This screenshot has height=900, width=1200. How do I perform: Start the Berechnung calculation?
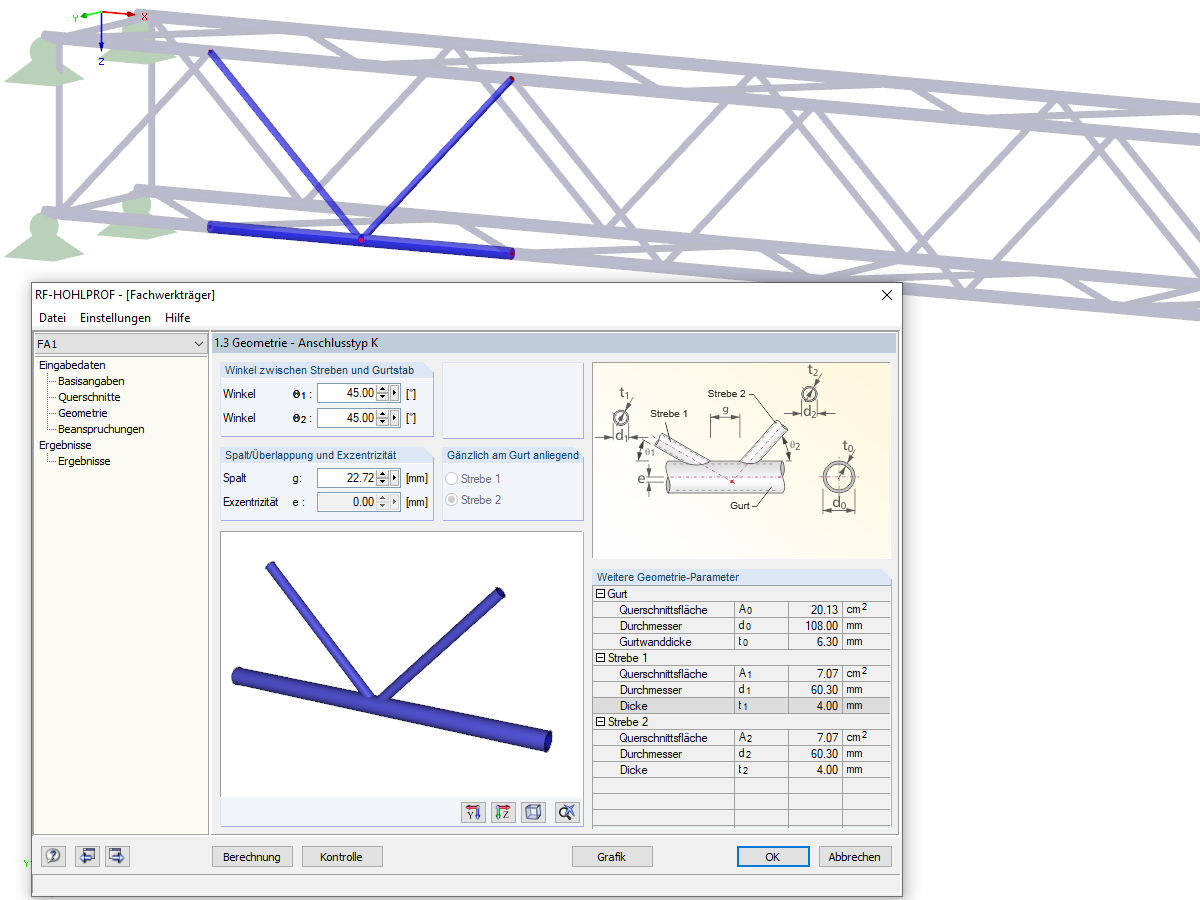point(251,856)
